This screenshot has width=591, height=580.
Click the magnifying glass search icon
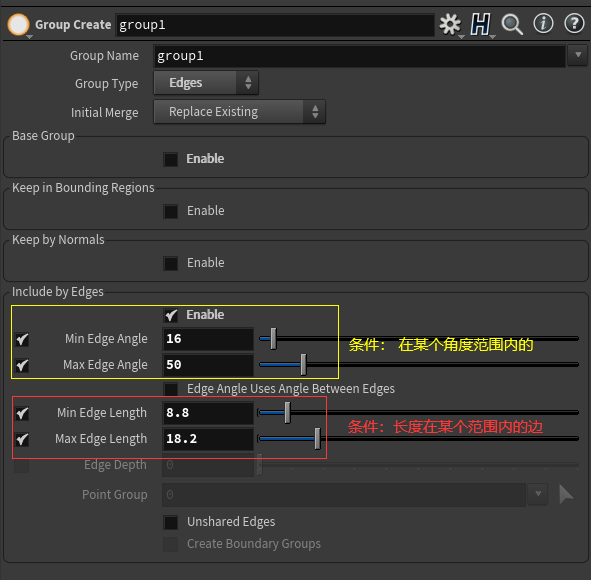click(x=512, y=25)
